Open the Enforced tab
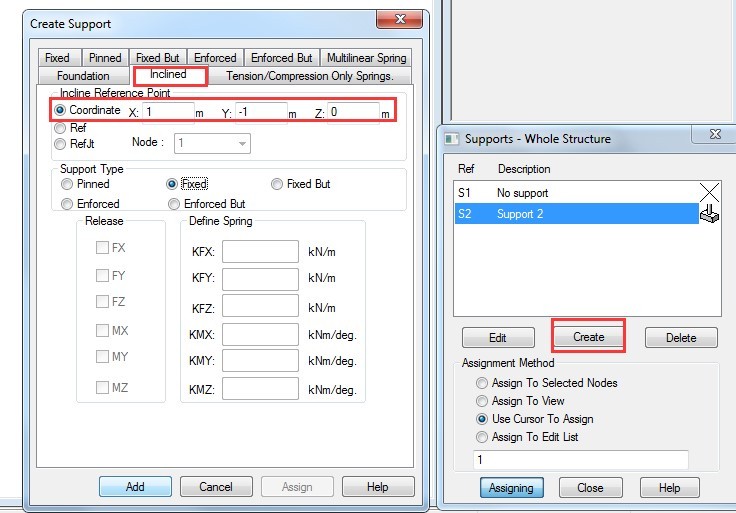This screenshot has width=736, height=513. (x=215, y=58)
